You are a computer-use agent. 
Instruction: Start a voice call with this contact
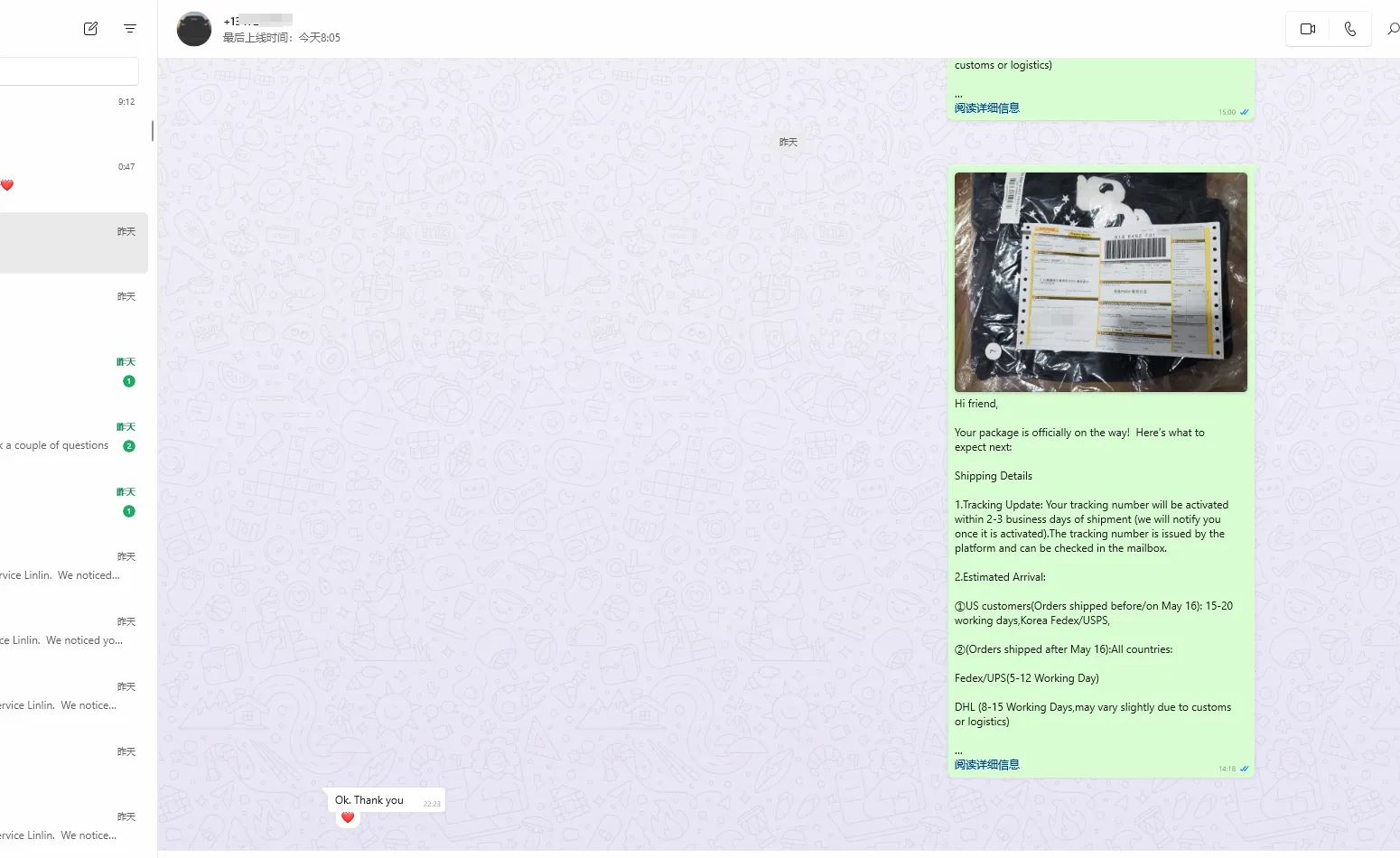(1349, 29)
